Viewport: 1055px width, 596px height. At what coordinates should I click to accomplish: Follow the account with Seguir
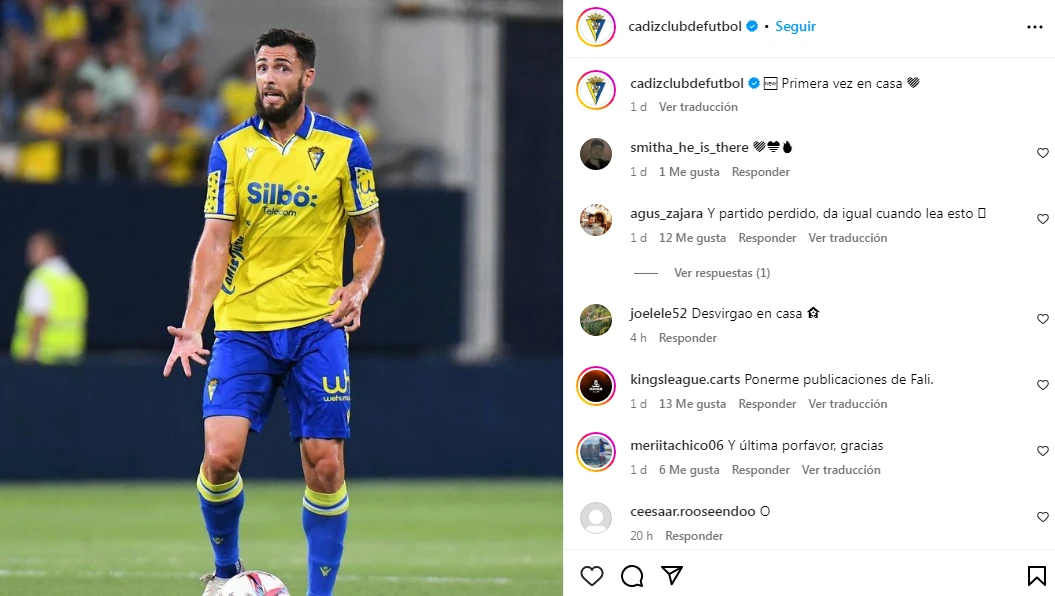(795, 26)
